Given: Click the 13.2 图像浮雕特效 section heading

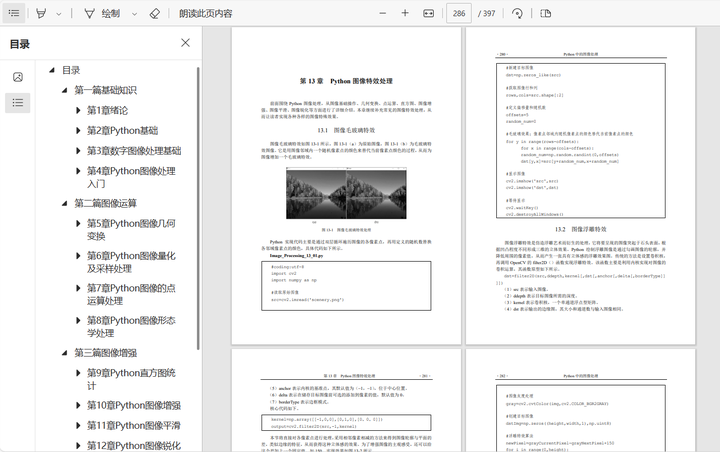Looking at the screenshot, I should 581,229.
